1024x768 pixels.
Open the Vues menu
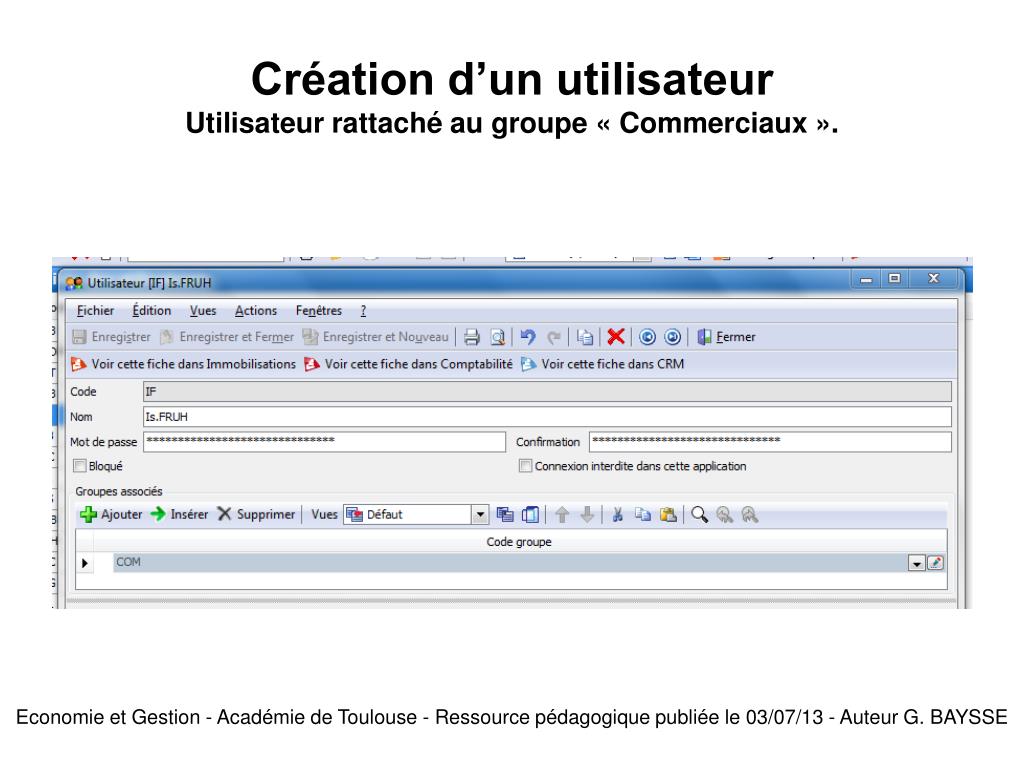(x=203, y=311)
